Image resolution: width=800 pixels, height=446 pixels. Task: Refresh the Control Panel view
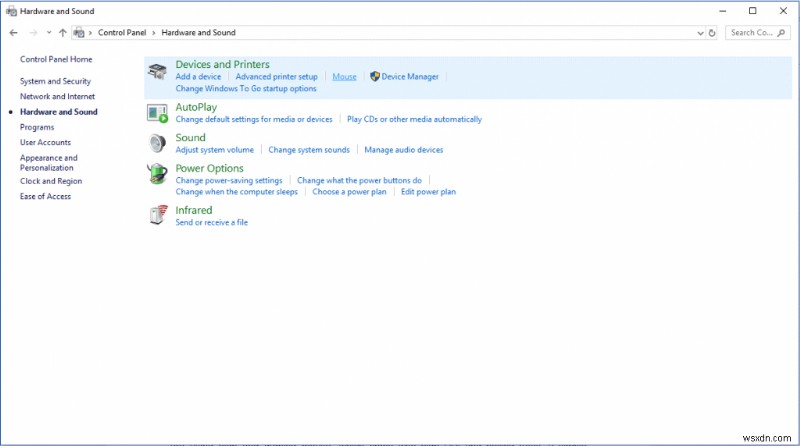(x=712, y=33)
